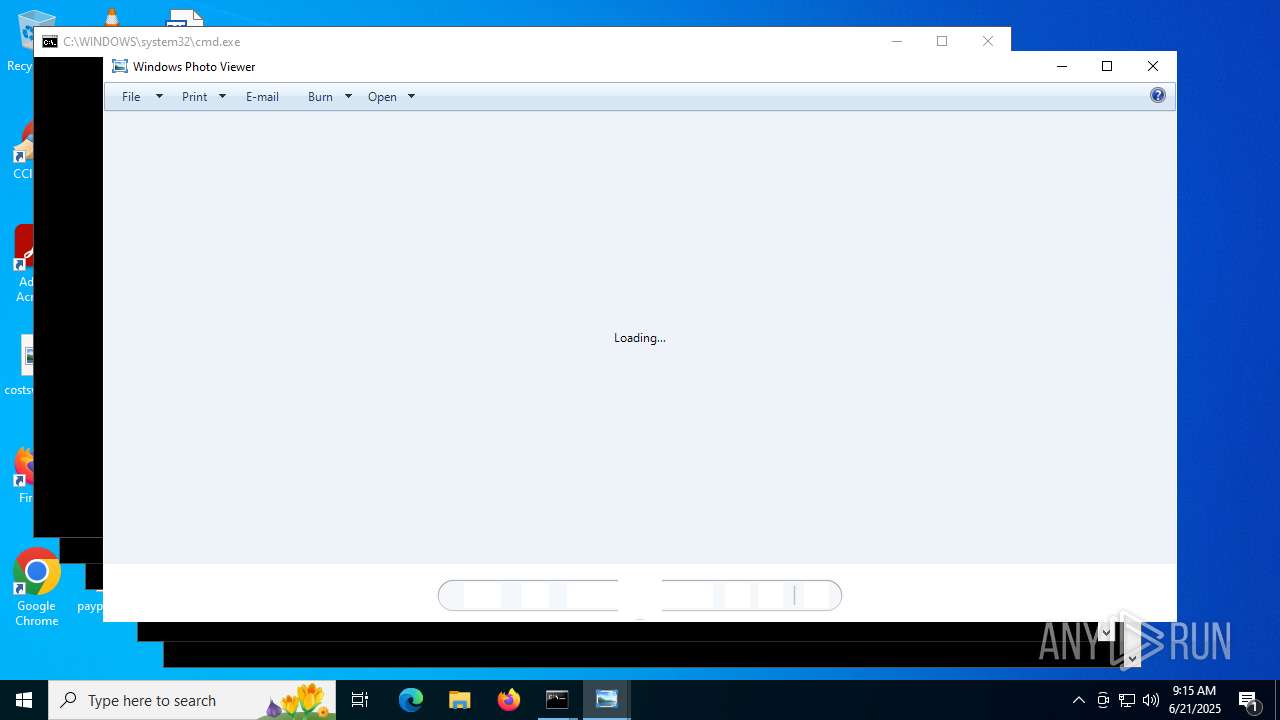This screenshot has height=720, width=1280.
Task: Open File Explorer from the taskbar
Action: point(460,700)
